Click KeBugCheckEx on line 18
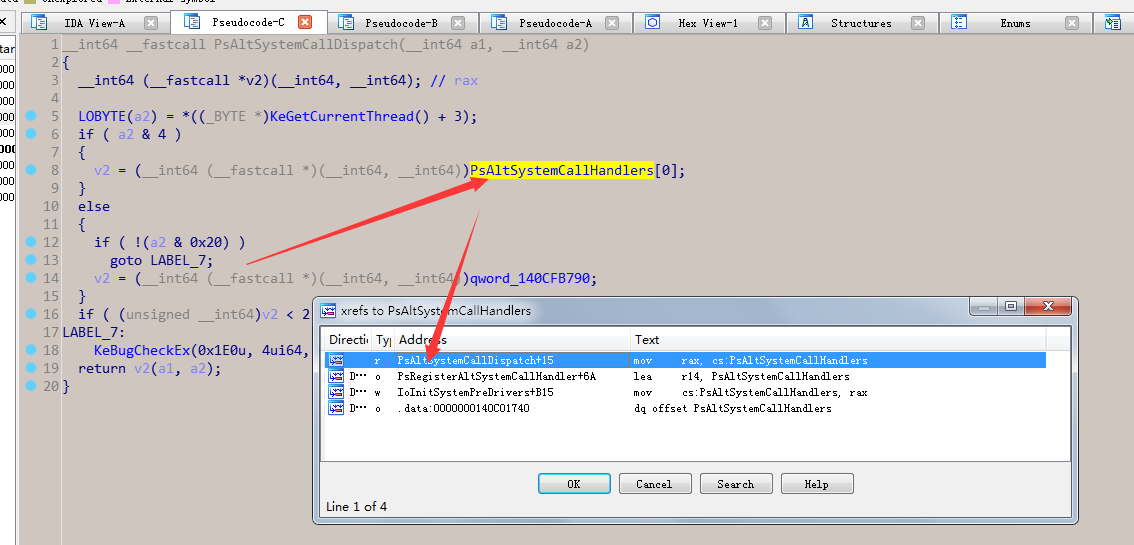Viewport: 1134px width, 545px height. tap(141, 350)
